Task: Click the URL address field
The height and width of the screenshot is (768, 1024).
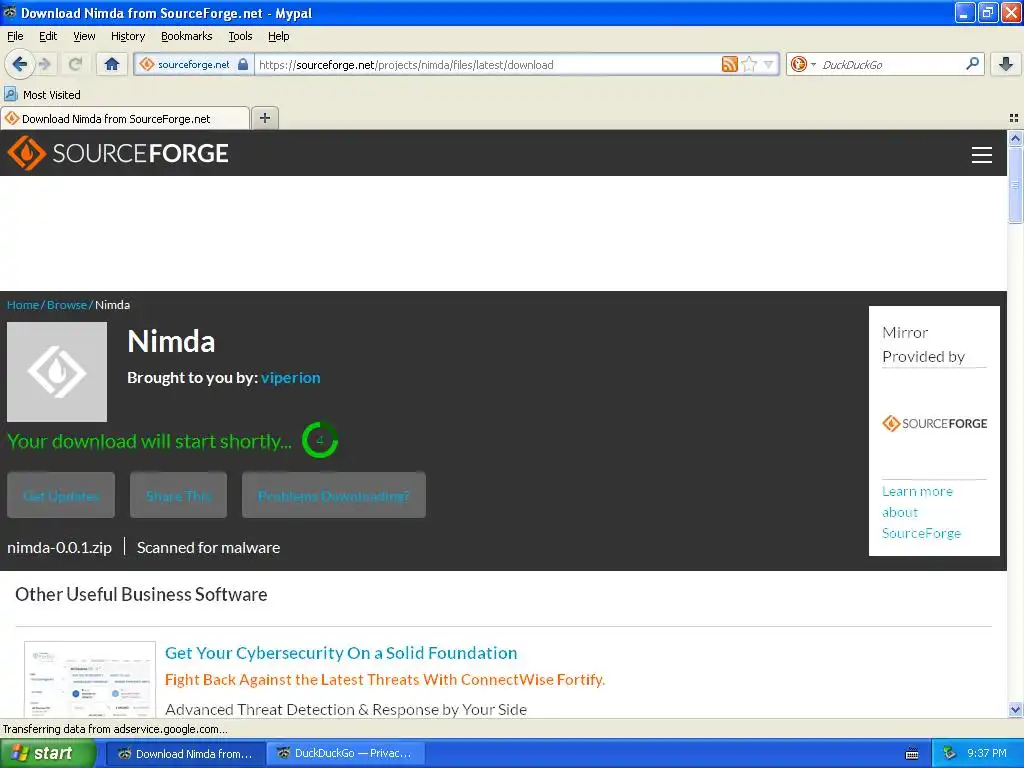Action: pos(487,64)
